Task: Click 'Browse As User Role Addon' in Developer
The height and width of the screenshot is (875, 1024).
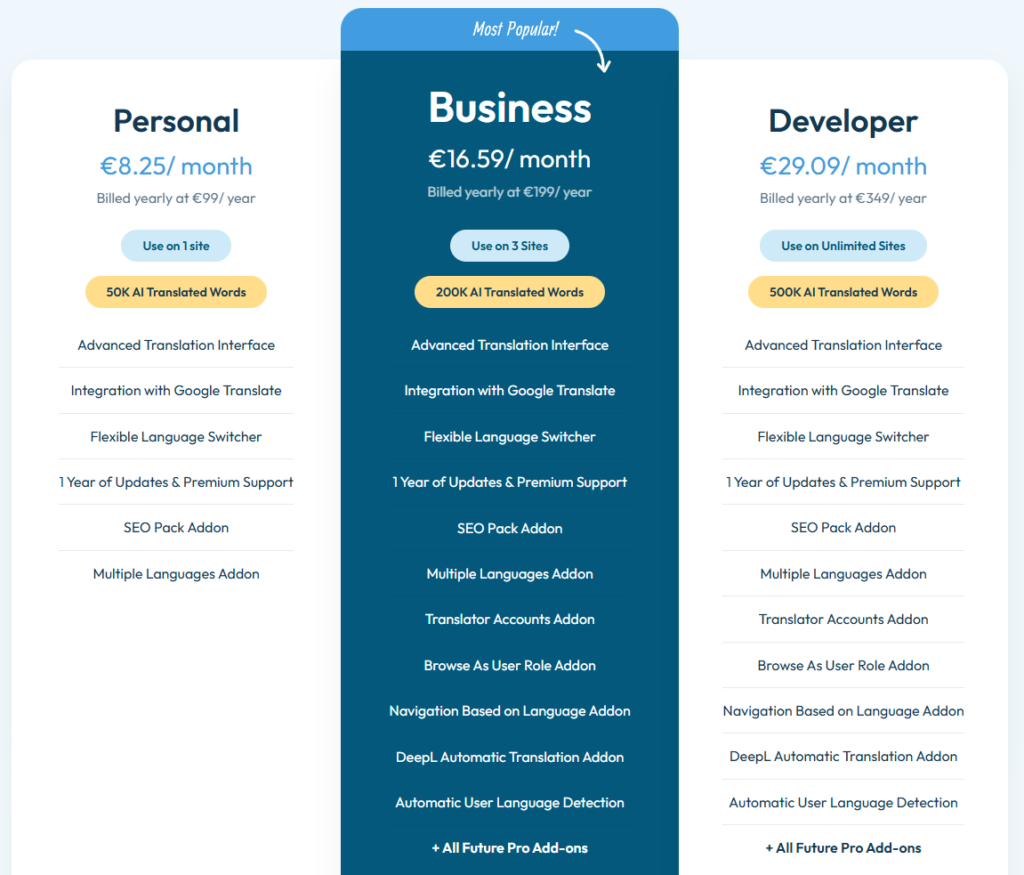Action: [x=843, y=666]
